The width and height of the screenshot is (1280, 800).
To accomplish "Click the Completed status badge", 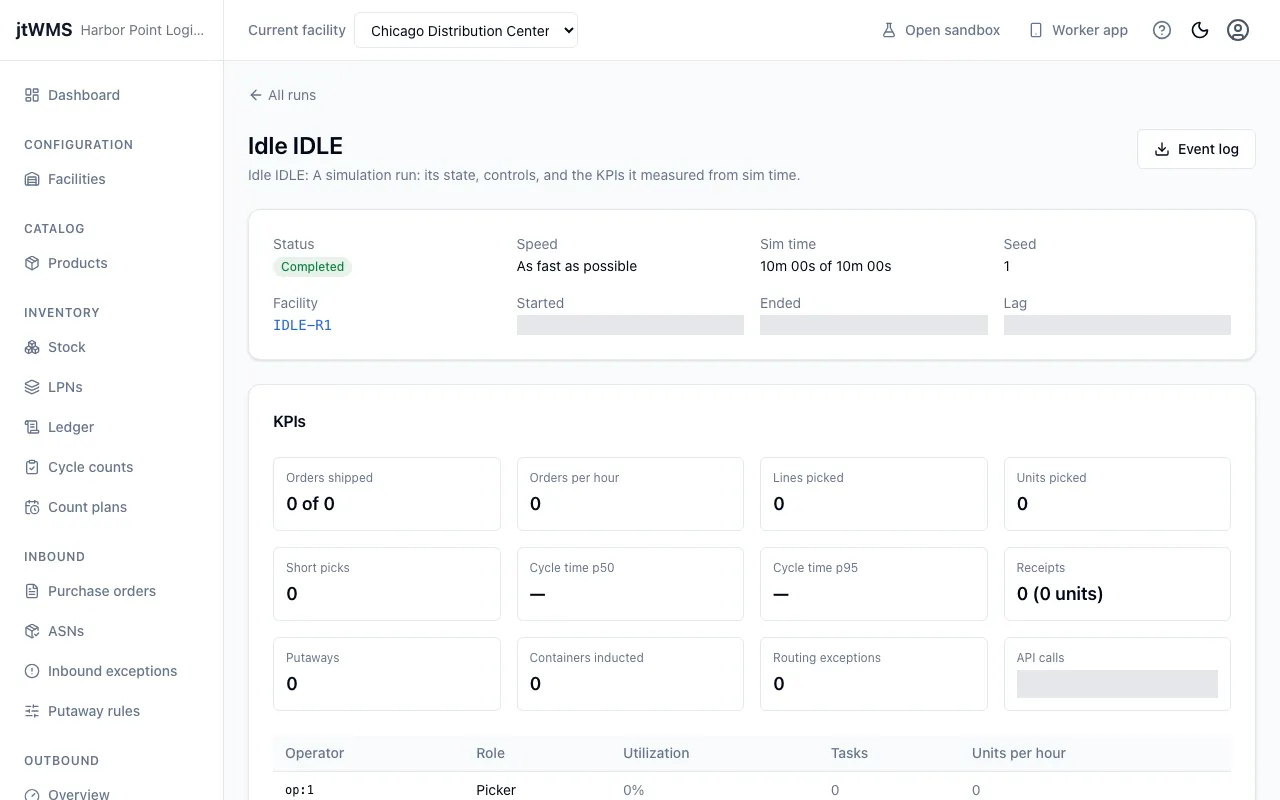I will (312, 267).
